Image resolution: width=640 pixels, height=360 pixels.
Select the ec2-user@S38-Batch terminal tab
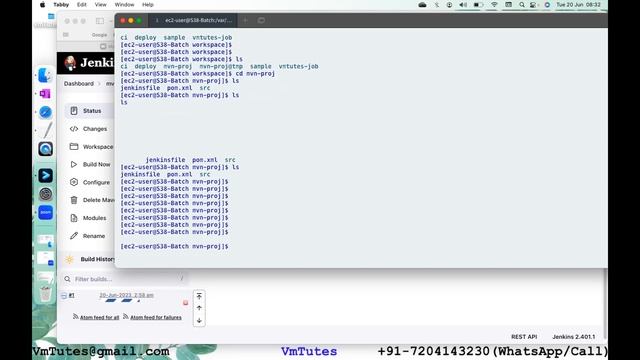pyautogui.click(x=194, y=20)
